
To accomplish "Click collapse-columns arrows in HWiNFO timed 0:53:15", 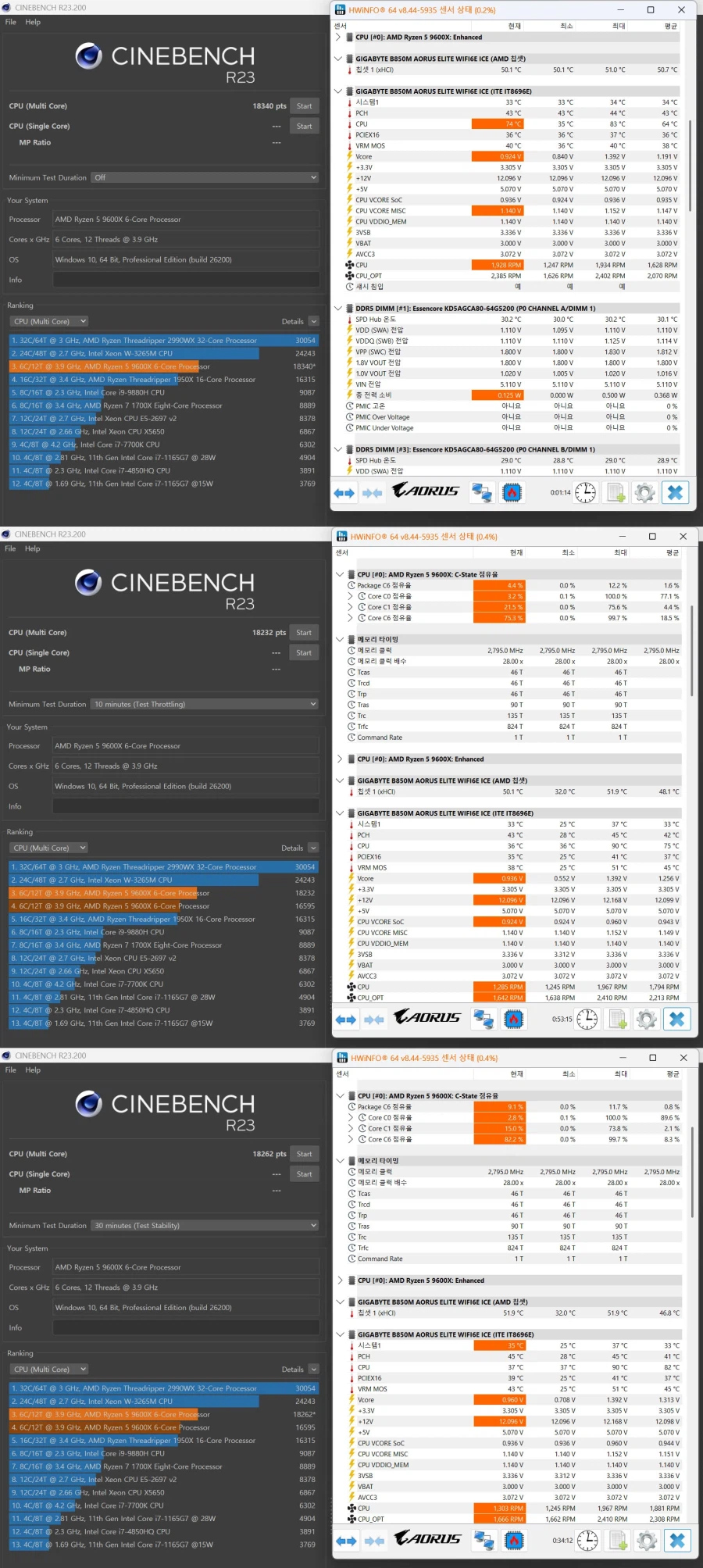I will pos(374,1019).
